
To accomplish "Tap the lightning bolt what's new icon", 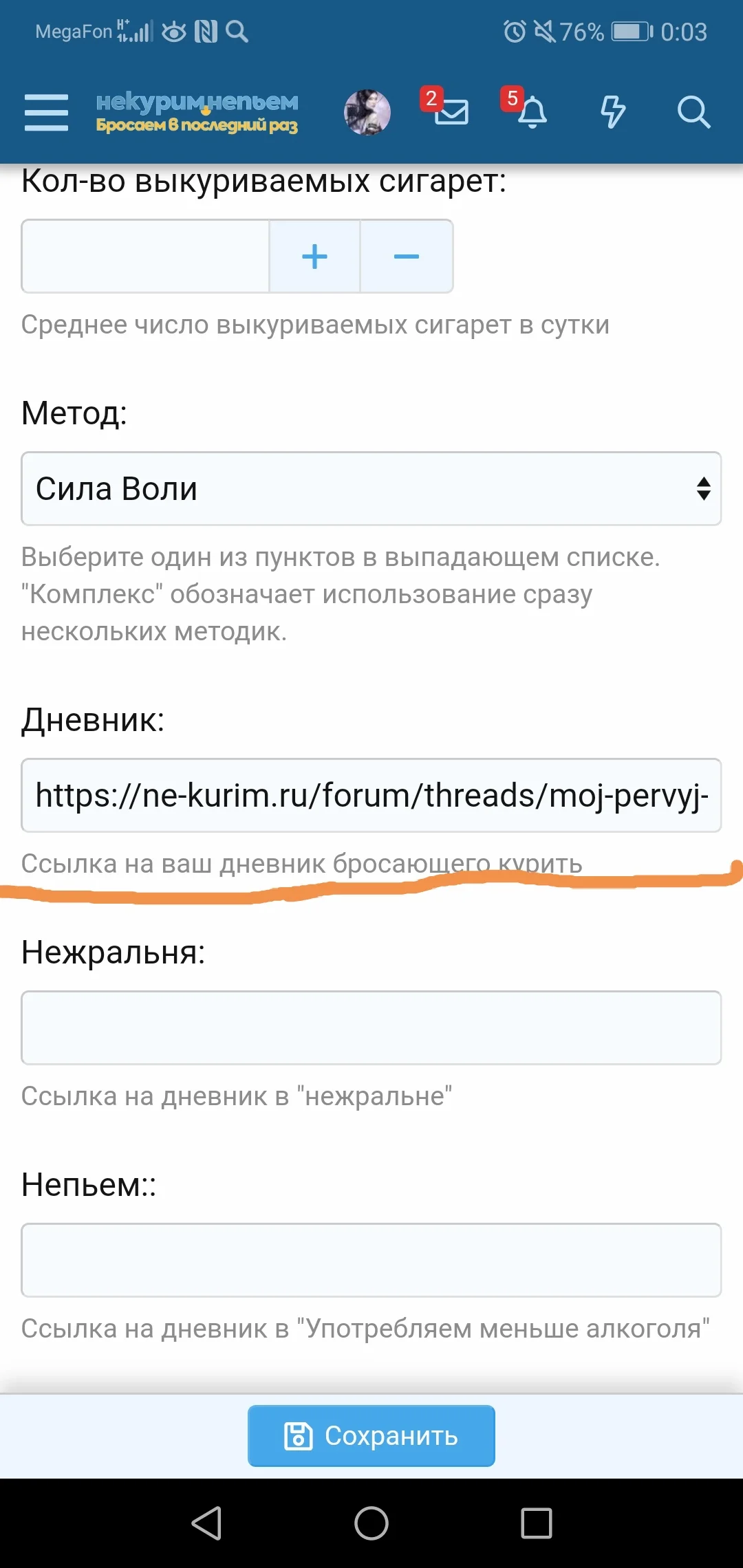I will [612, 111].
